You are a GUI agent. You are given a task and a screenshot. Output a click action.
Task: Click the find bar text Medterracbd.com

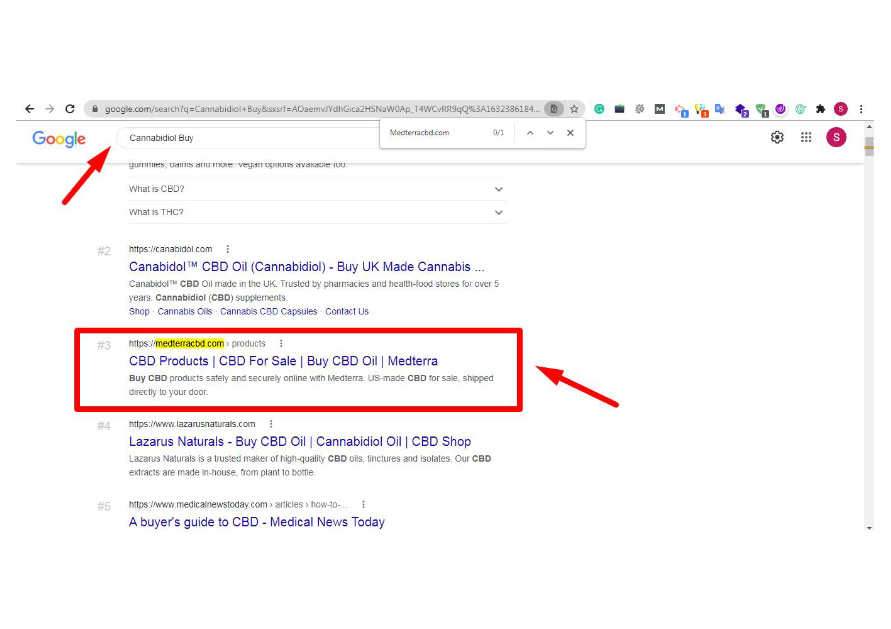[419, 132]
